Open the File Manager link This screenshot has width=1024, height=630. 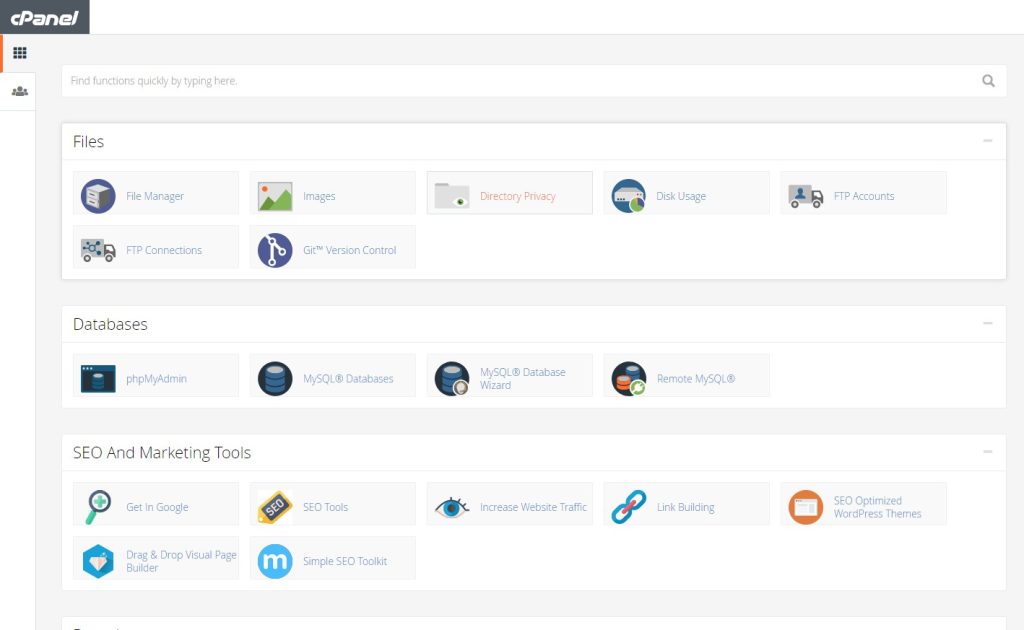tap(155, 196)
